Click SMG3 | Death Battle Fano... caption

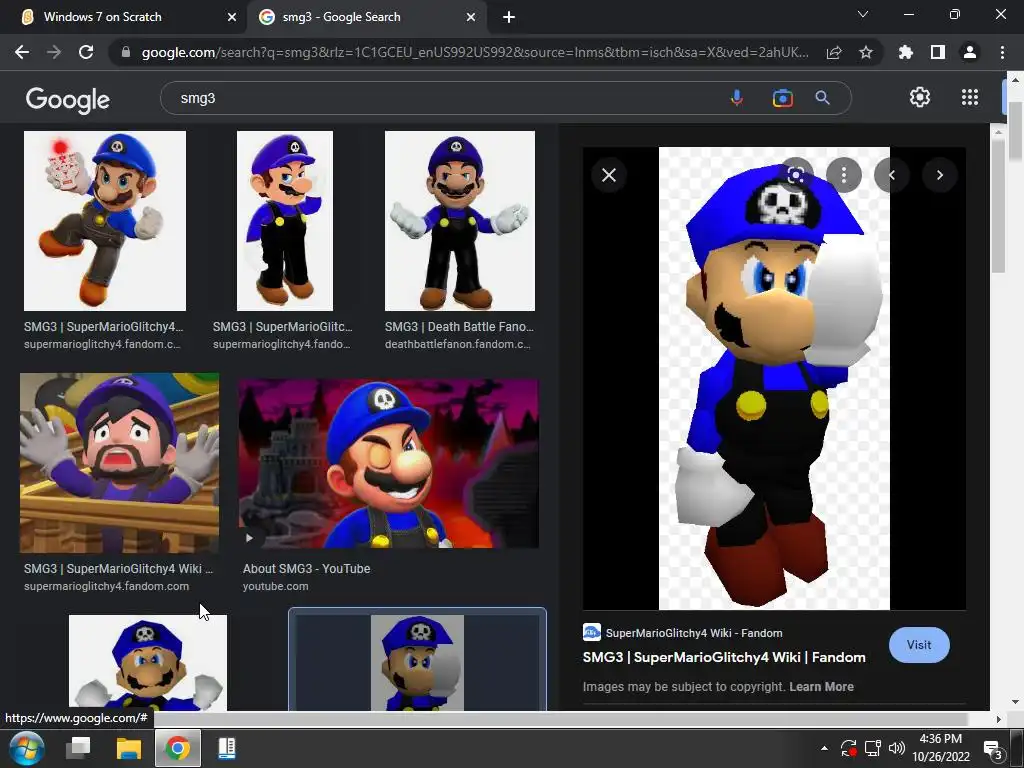pyautogui.click(x=459, y=327)
